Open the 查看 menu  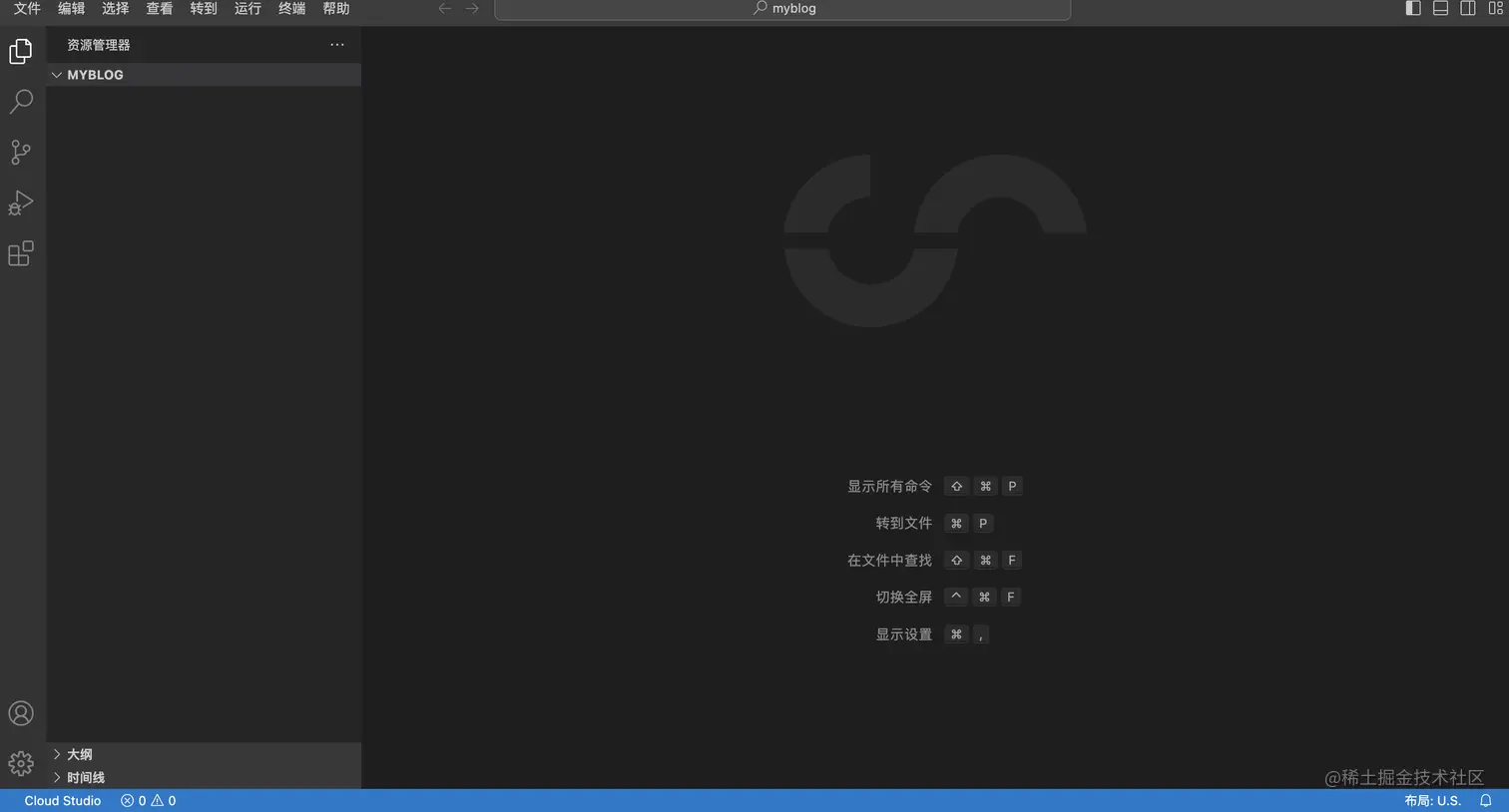[x=160, y=8]
